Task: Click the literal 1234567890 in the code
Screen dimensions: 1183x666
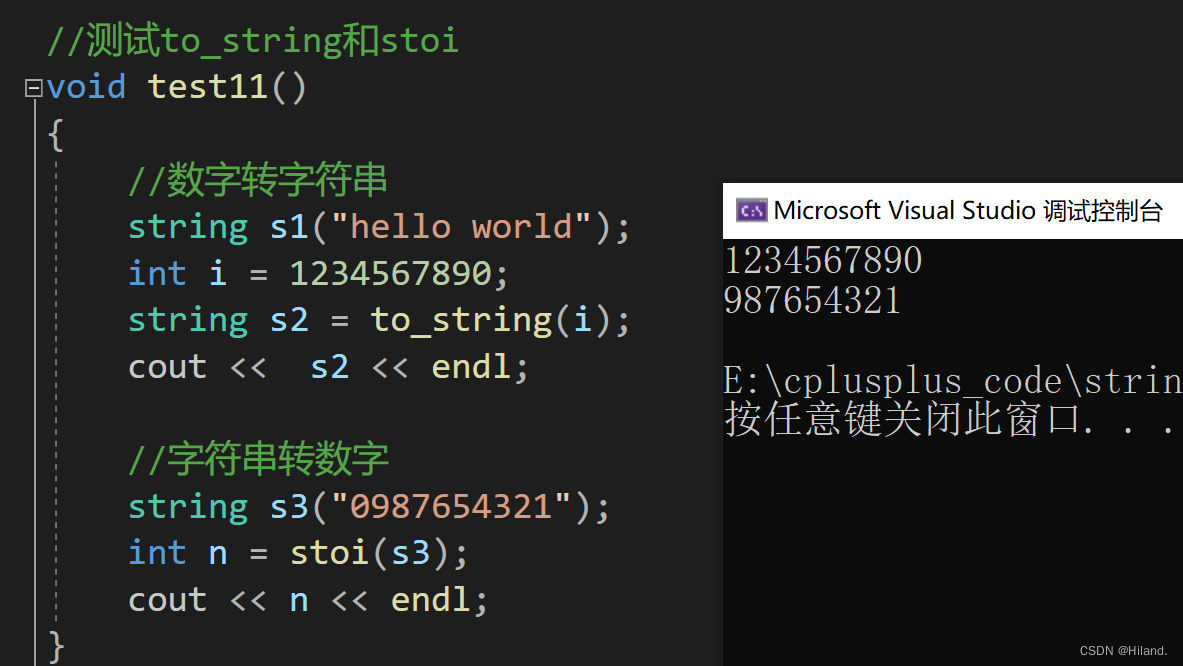Action: (x=392, y=272)
